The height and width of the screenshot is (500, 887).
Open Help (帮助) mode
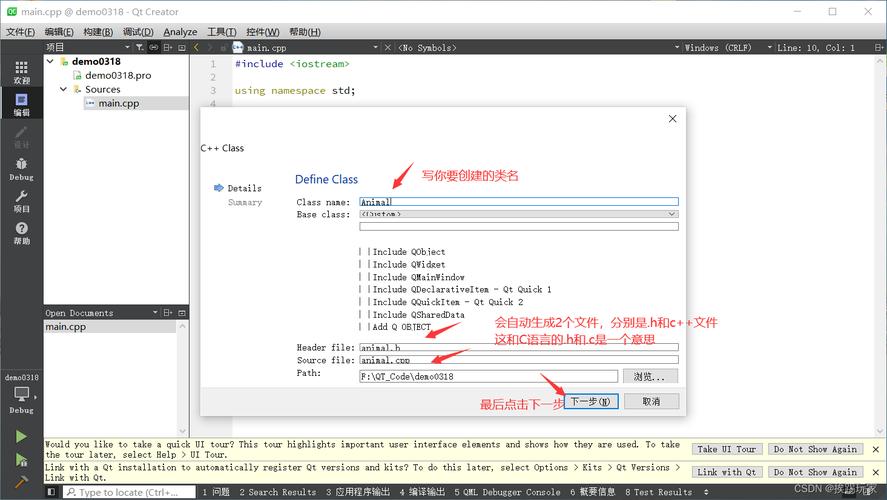[x=21, y=234]
